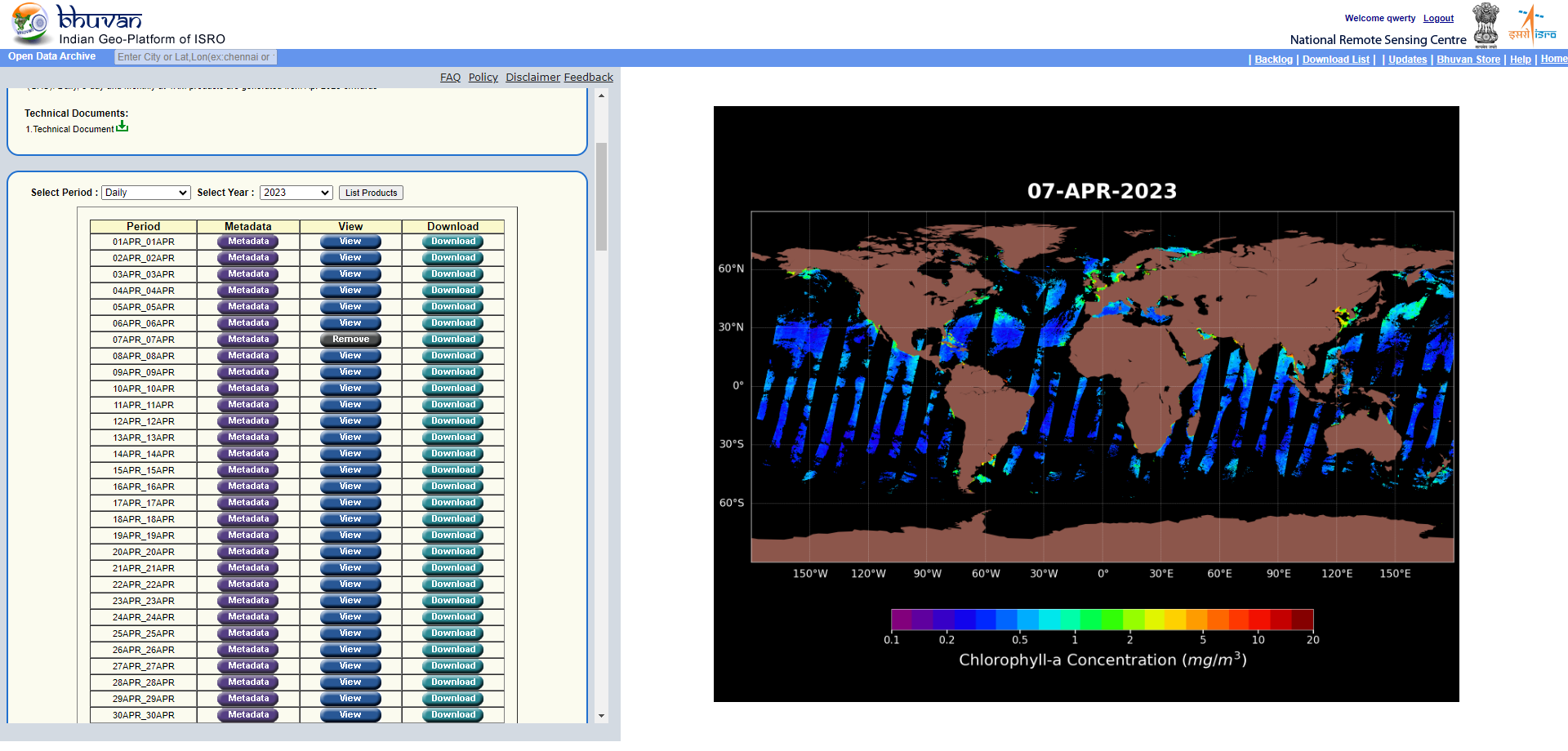Viewport: 1568px width, 751px height.
Task: Click the Logout link
Action: [x=1438, y=18]
